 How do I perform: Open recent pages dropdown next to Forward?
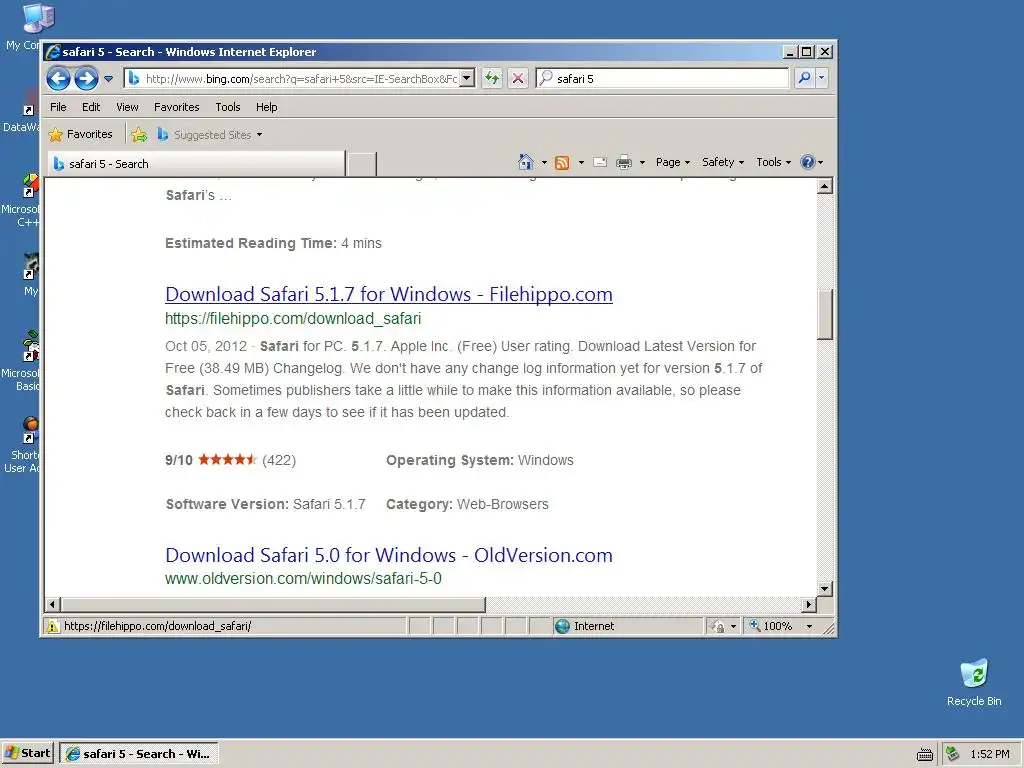[x=108, y=79]
